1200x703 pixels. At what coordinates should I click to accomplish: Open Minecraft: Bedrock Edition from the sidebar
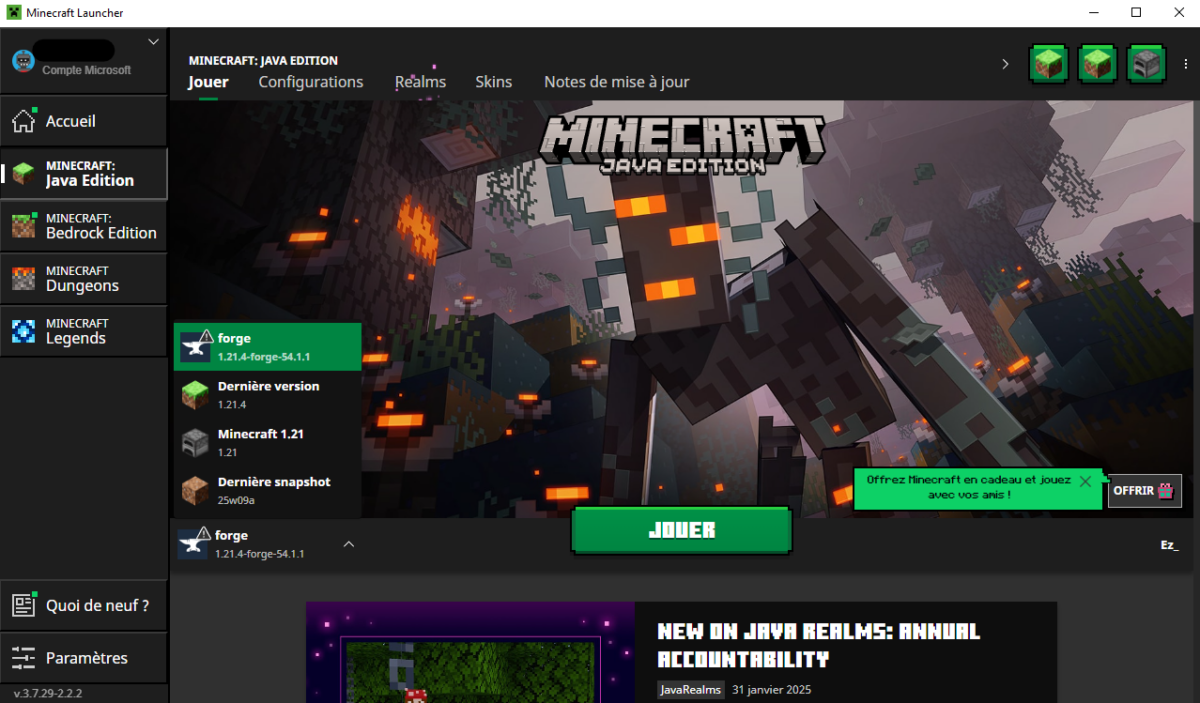84,226
